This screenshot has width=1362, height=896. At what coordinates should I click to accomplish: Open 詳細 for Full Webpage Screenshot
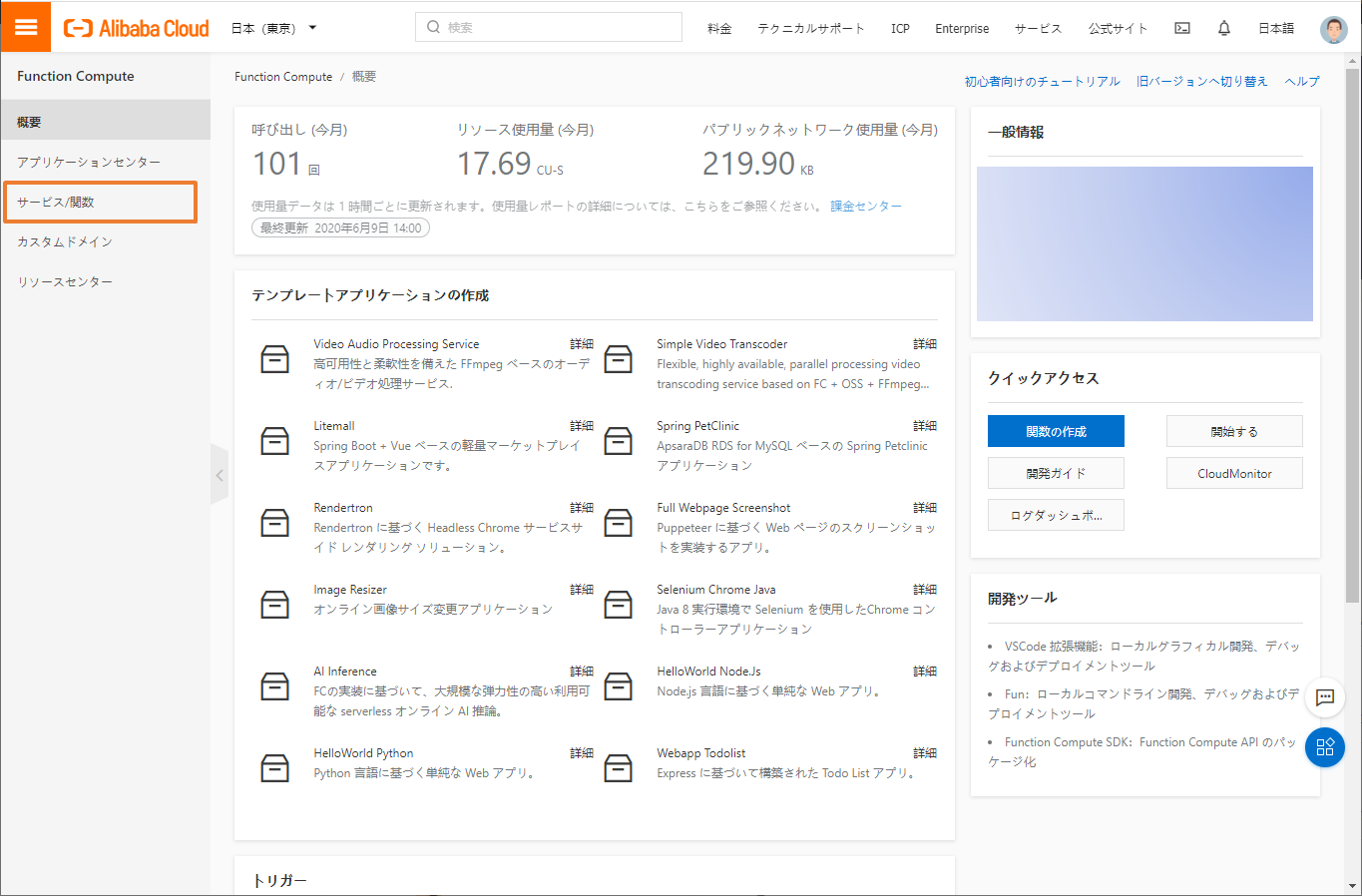(925, 507)
